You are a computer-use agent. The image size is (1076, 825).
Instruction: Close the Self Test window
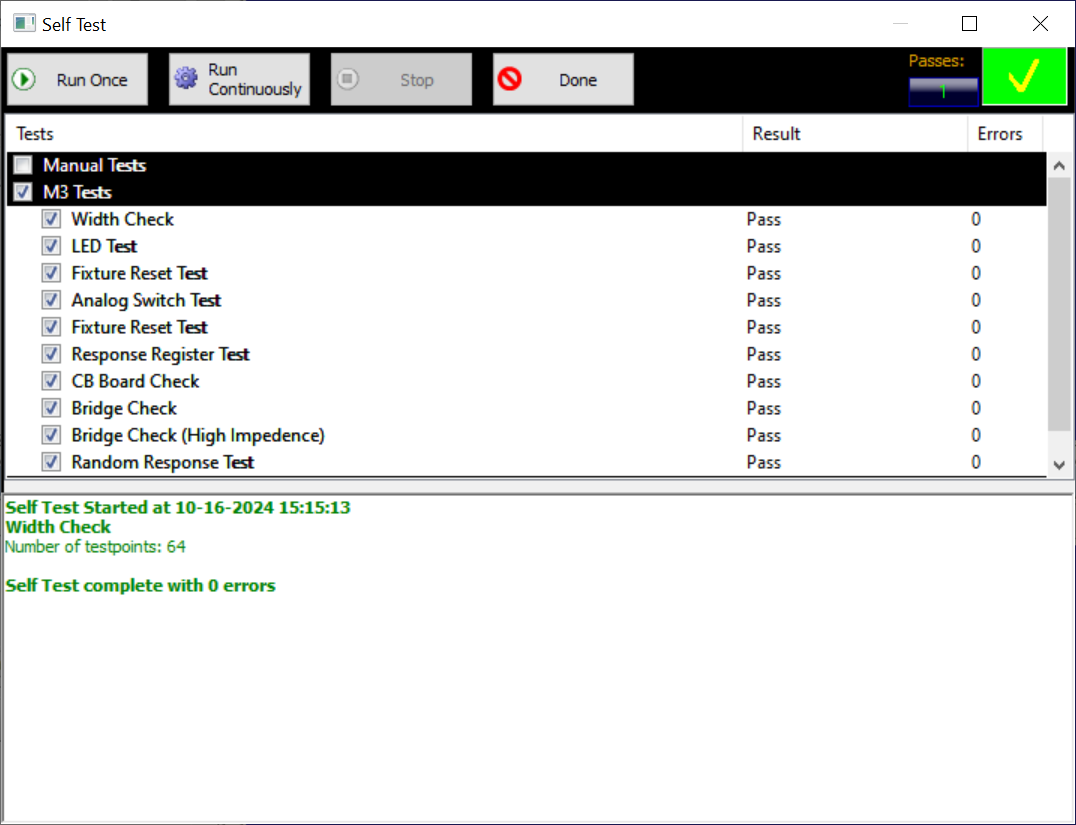tap(1040, 23)
